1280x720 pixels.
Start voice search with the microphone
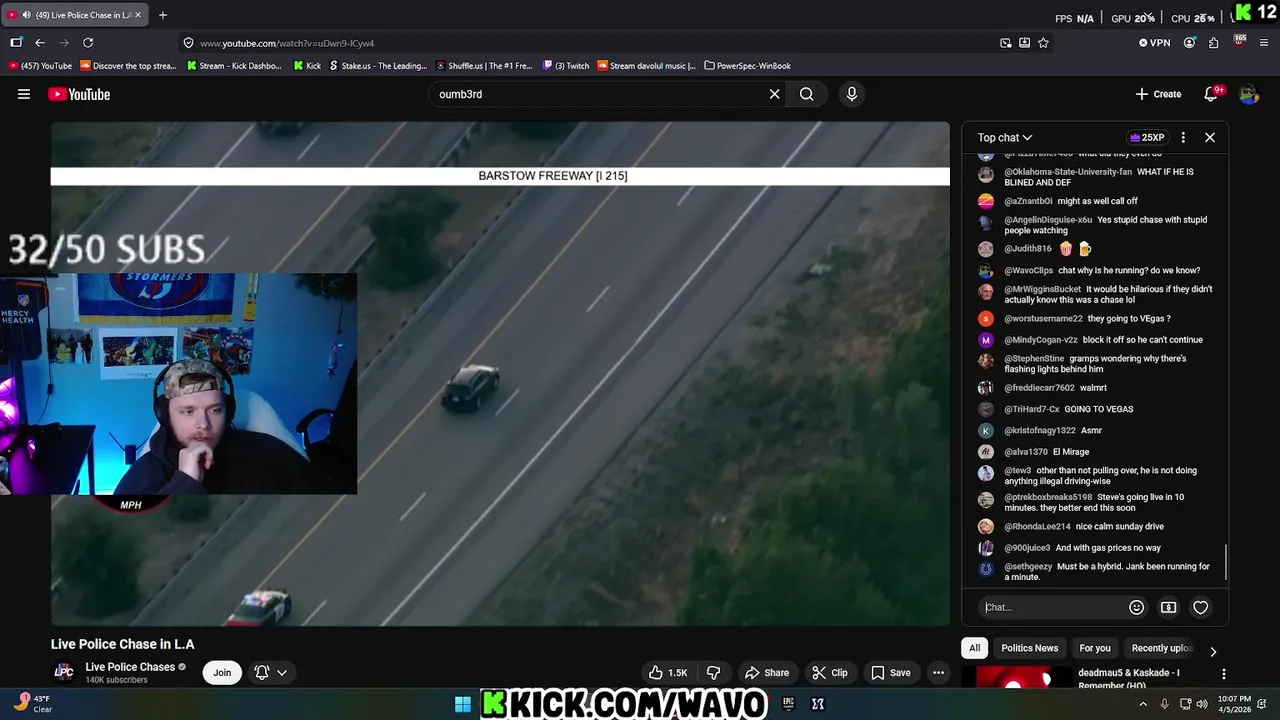852,94
